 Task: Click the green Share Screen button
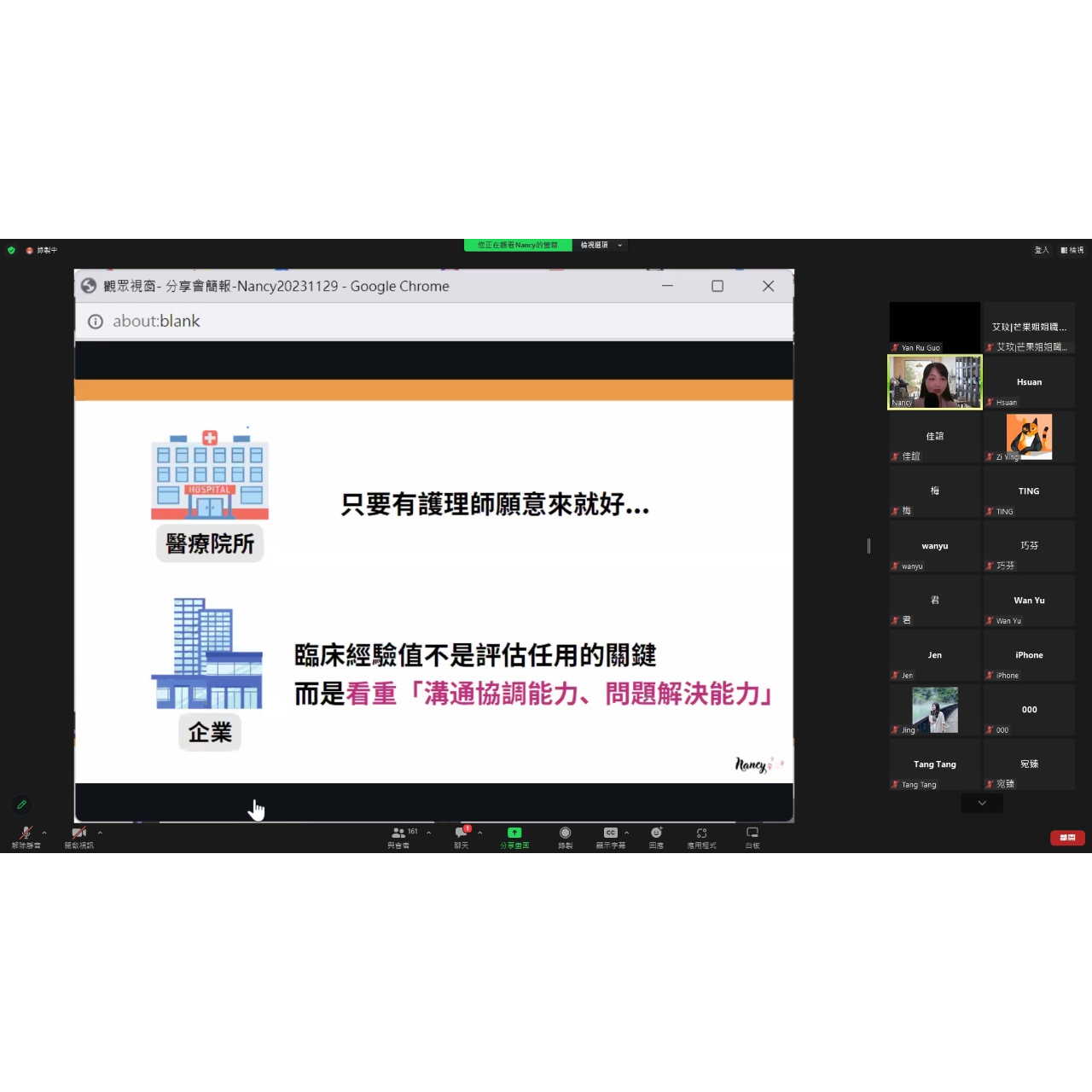[514, 837]
